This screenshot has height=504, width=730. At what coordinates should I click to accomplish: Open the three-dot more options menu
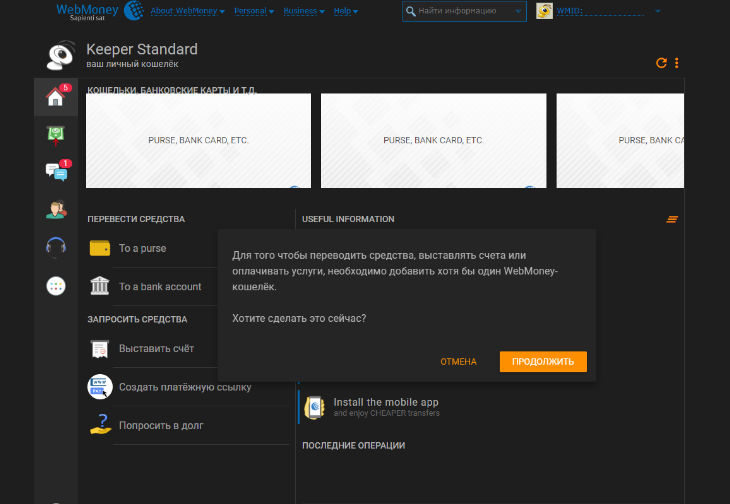point(676,63)
